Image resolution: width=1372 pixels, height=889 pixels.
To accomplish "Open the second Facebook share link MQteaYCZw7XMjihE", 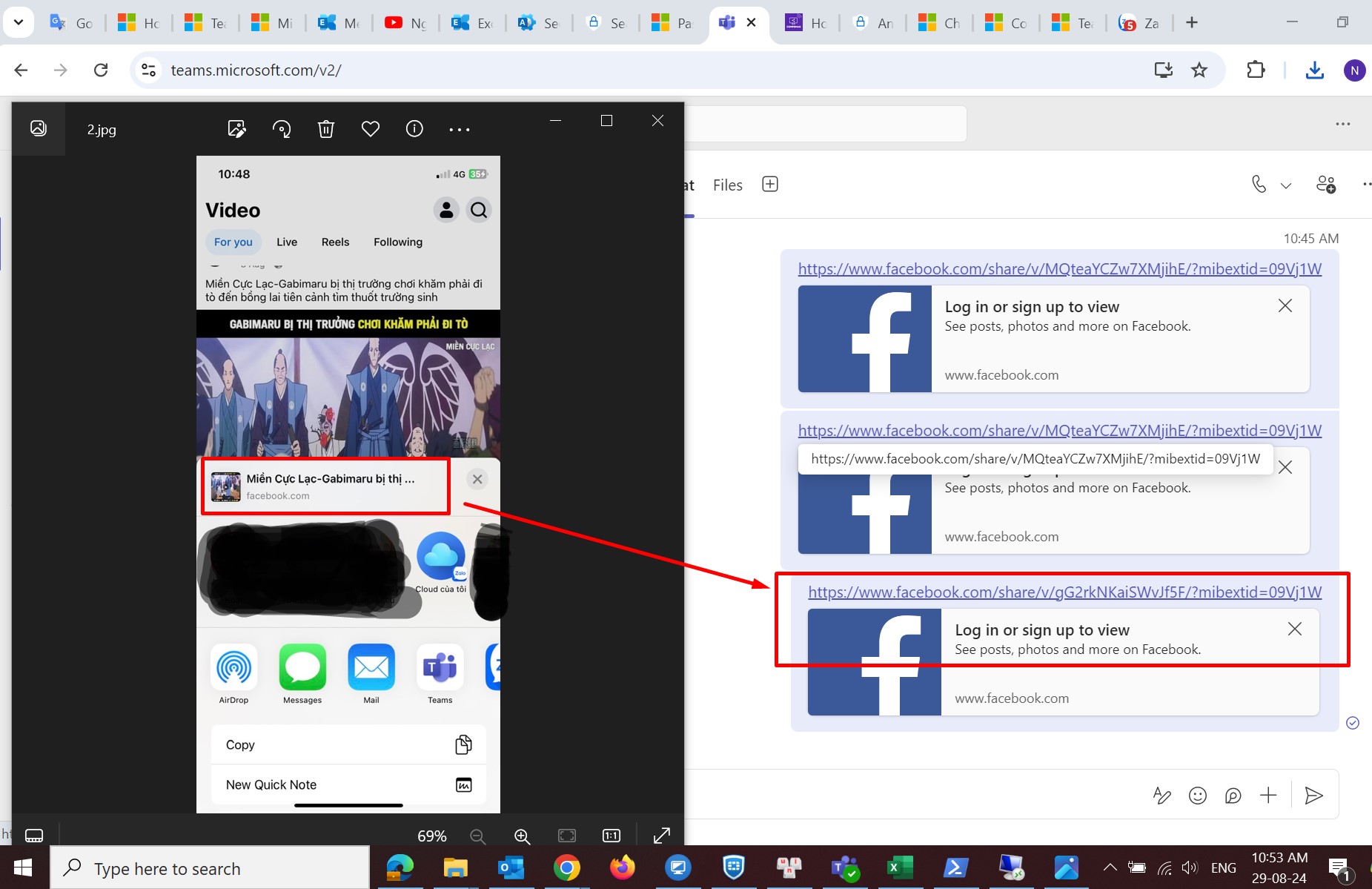I will (1060, 431).
